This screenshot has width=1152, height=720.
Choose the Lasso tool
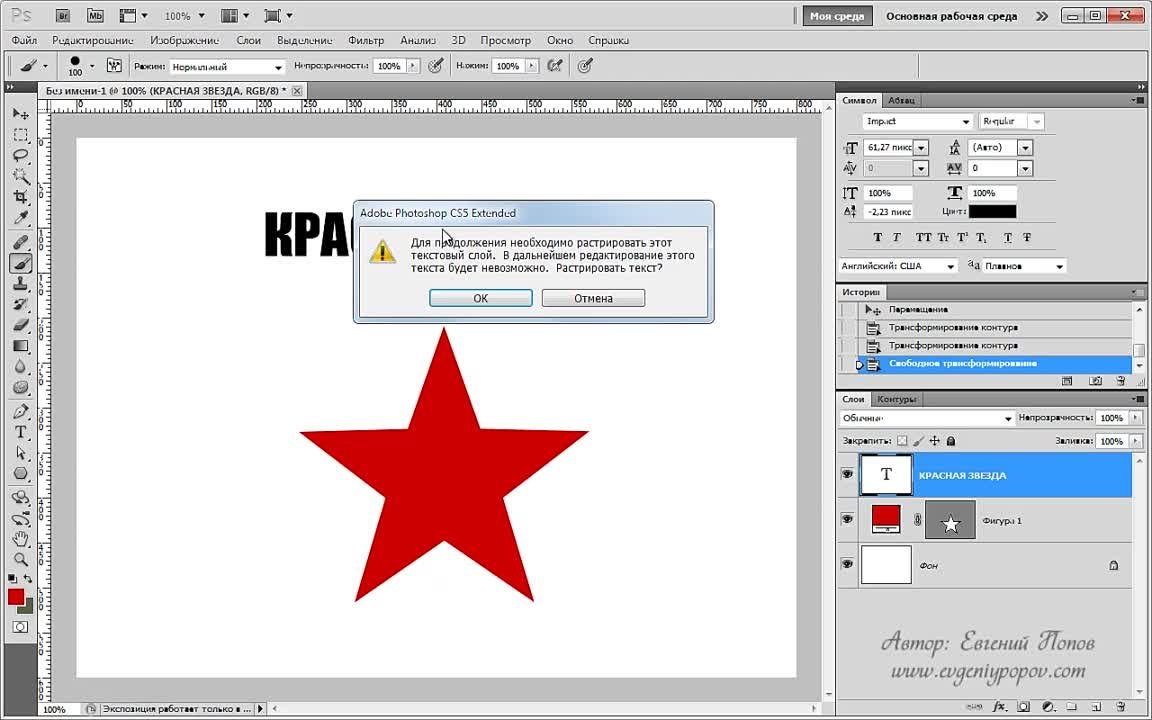click(20, 155)
